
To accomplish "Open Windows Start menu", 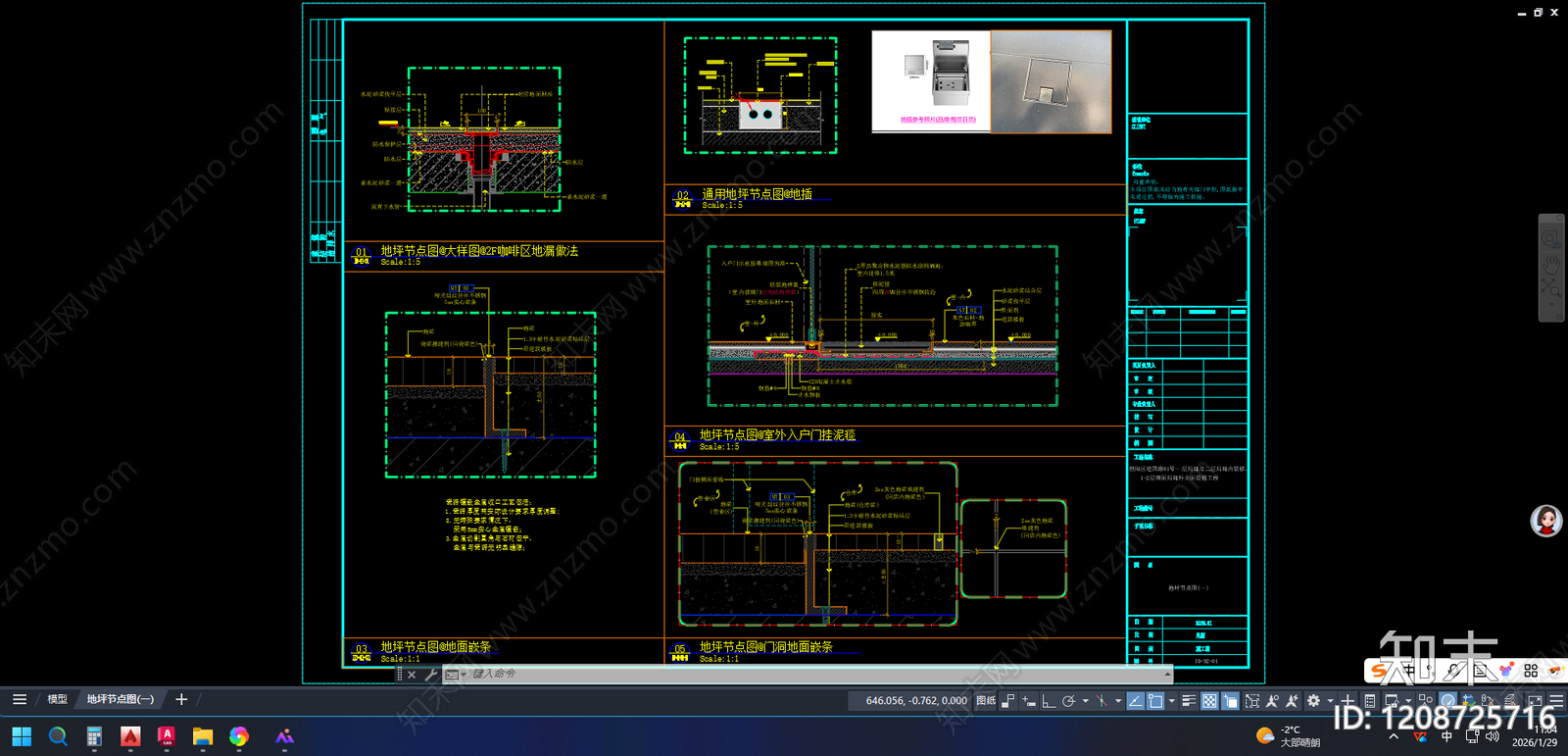I will [22, 736].
